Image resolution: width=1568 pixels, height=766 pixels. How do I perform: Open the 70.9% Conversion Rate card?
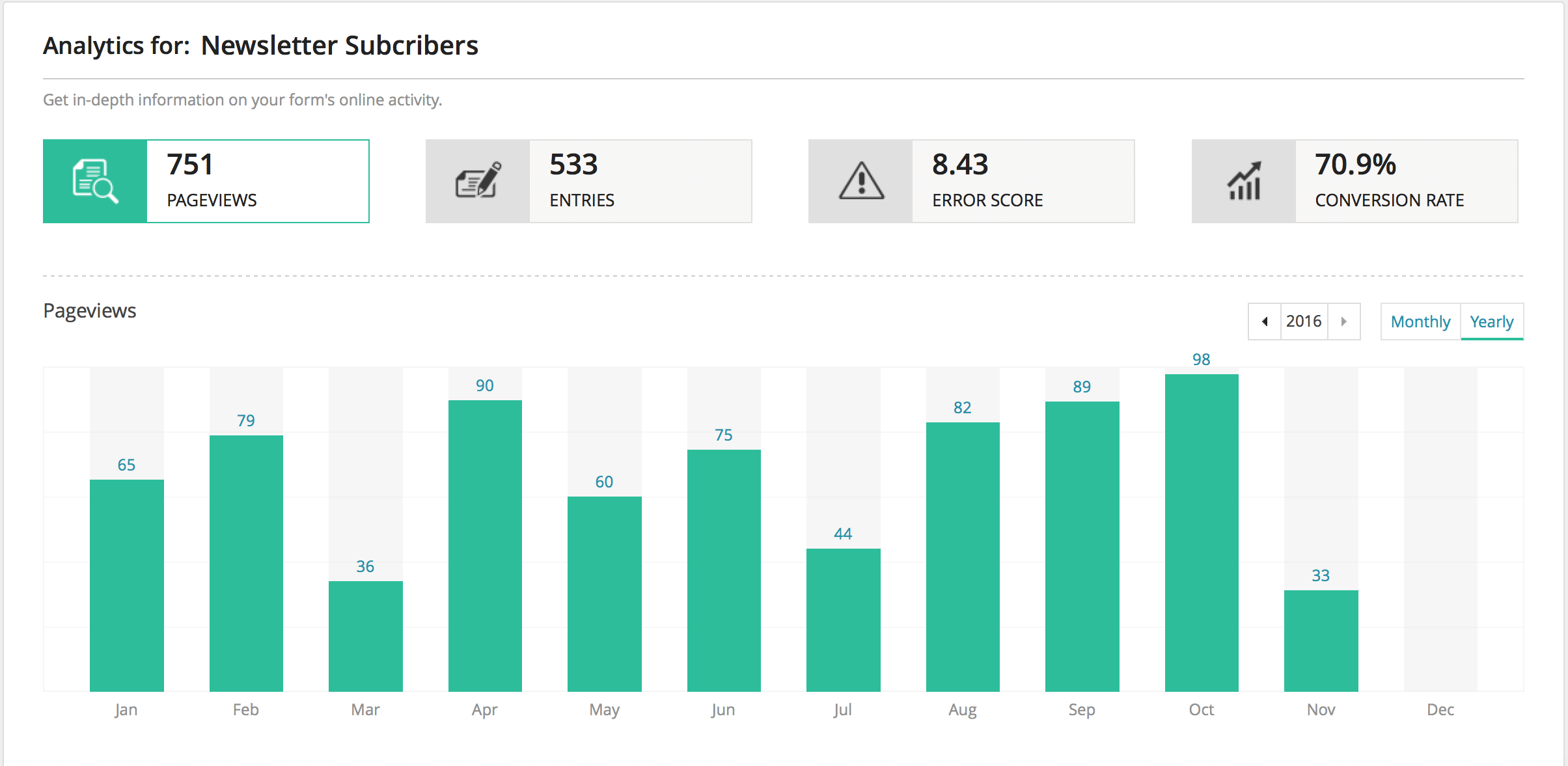point(1406,182)
